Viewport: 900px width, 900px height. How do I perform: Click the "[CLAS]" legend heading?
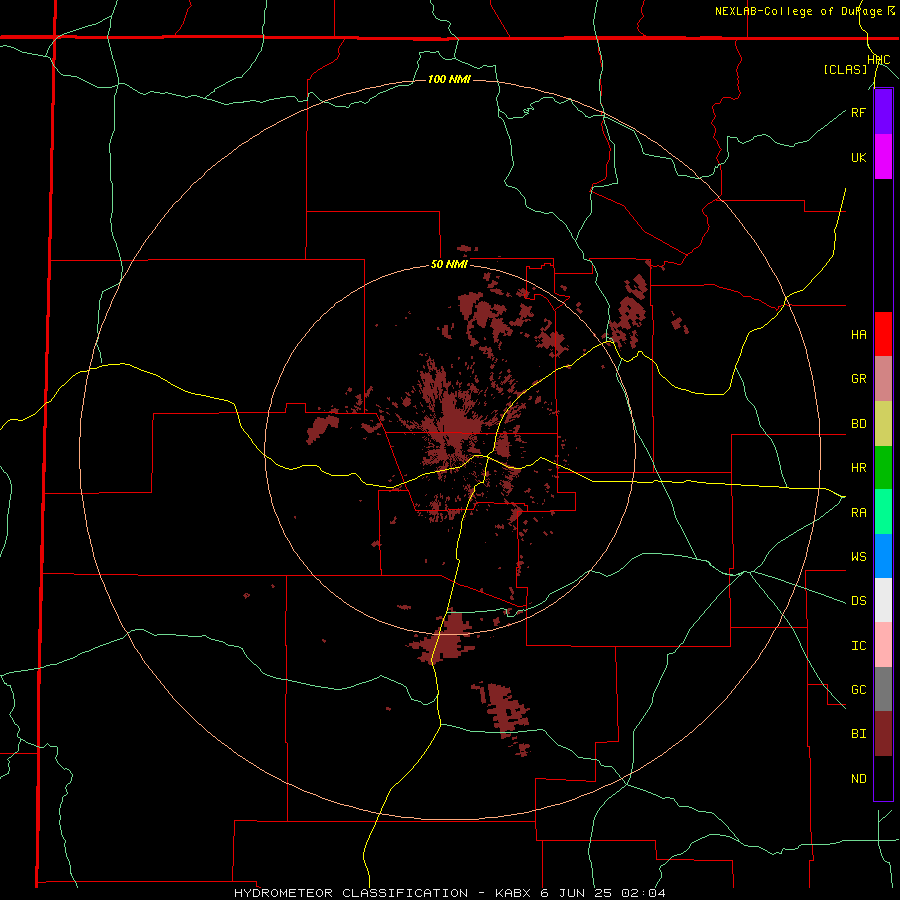pos(845,70)
